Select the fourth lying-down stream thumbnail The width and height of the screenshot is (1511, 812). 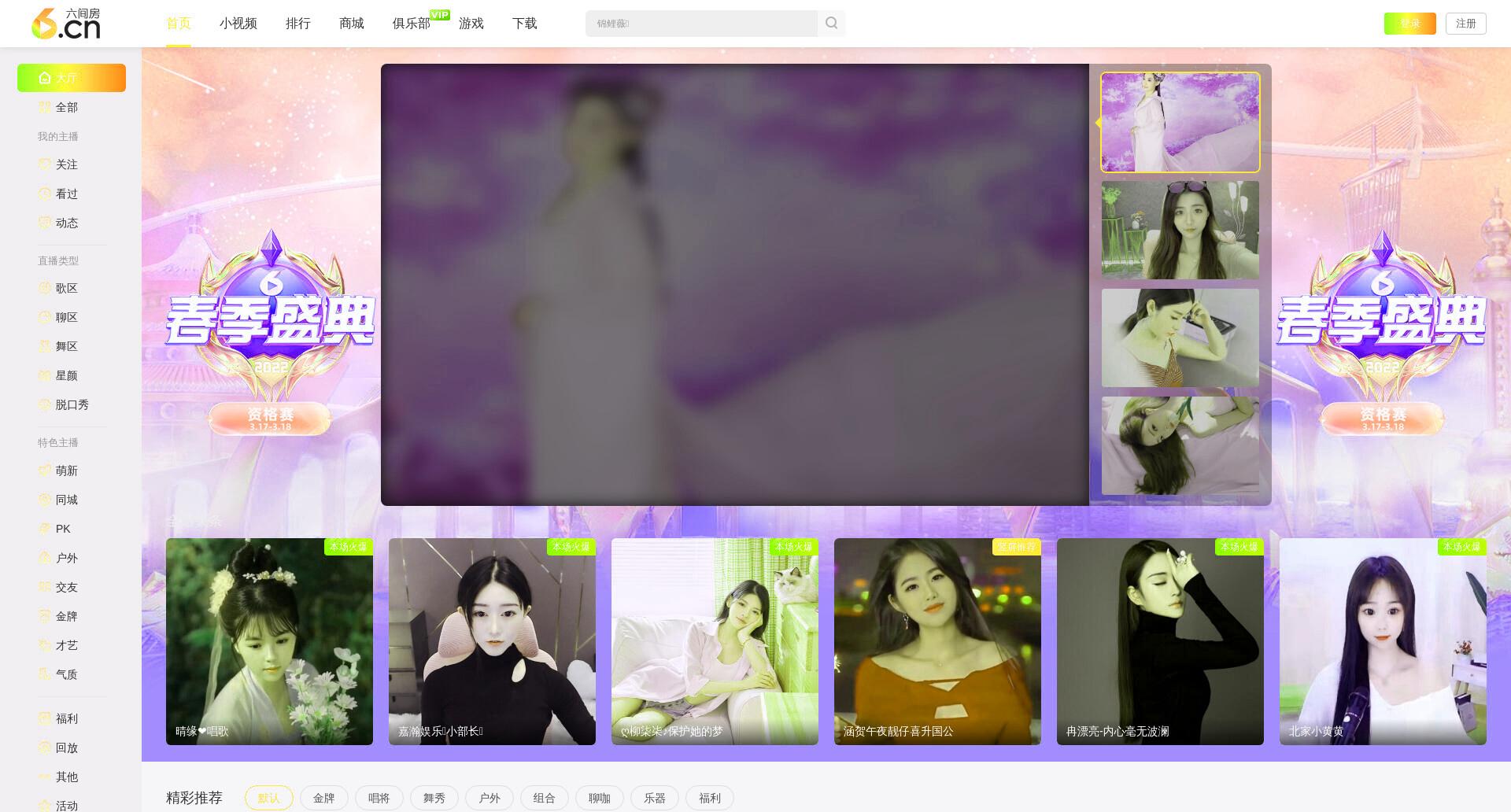coord(1180,445)
